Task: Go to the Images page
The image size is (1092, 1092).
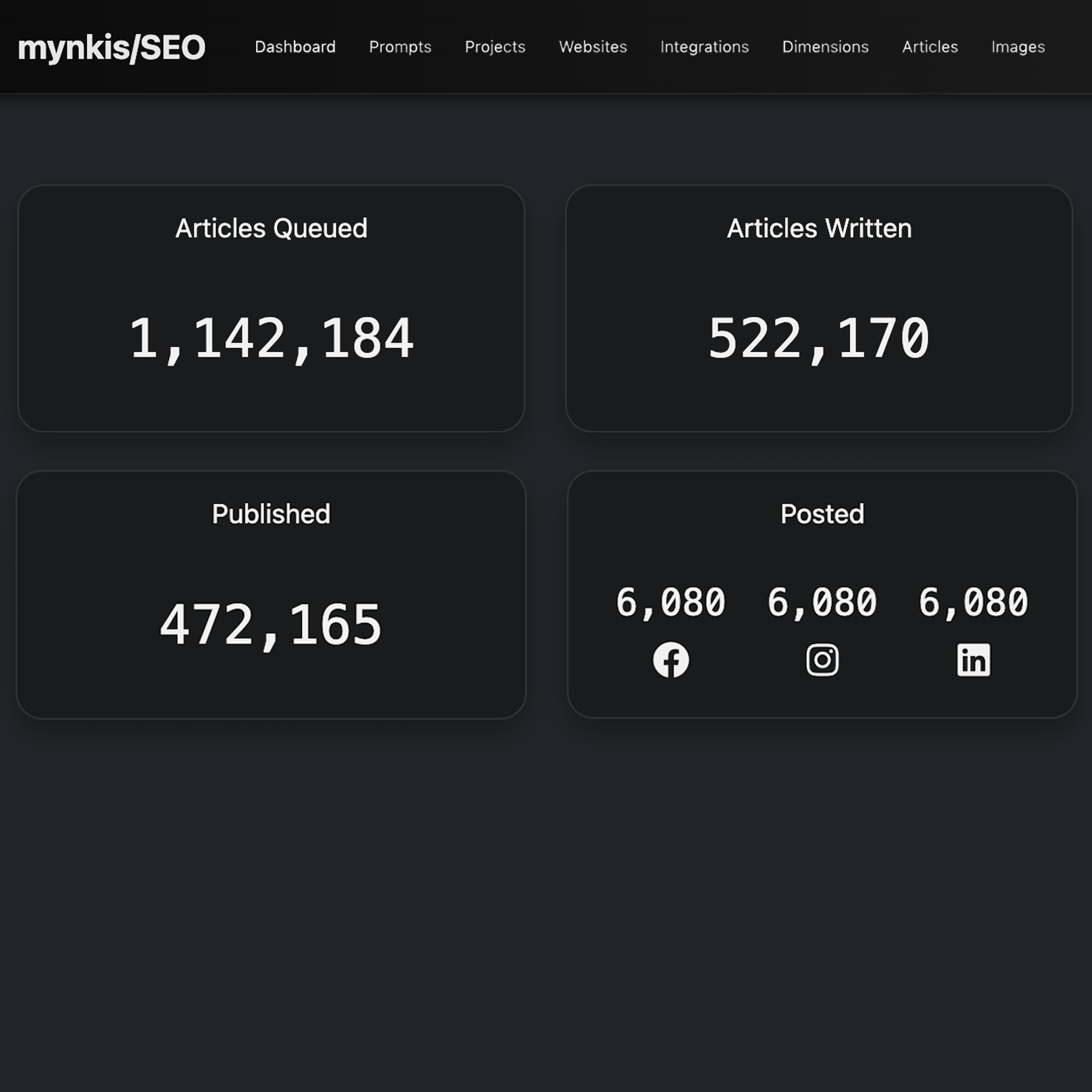Action: coord(1017,47)
